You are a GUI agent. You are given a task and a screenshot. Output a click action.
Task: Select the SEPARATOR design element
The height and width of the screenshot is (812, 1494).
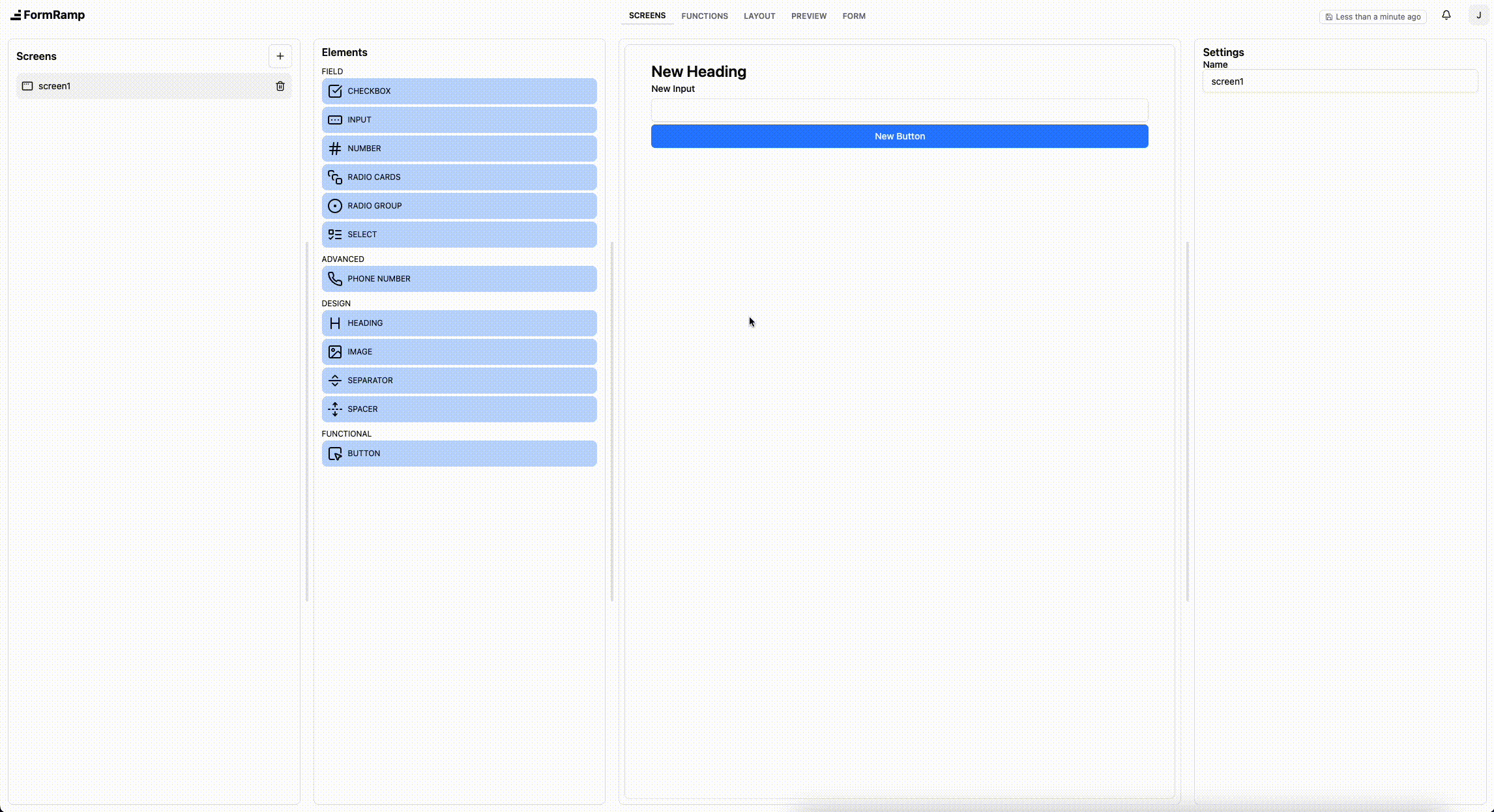pos(459,380)
